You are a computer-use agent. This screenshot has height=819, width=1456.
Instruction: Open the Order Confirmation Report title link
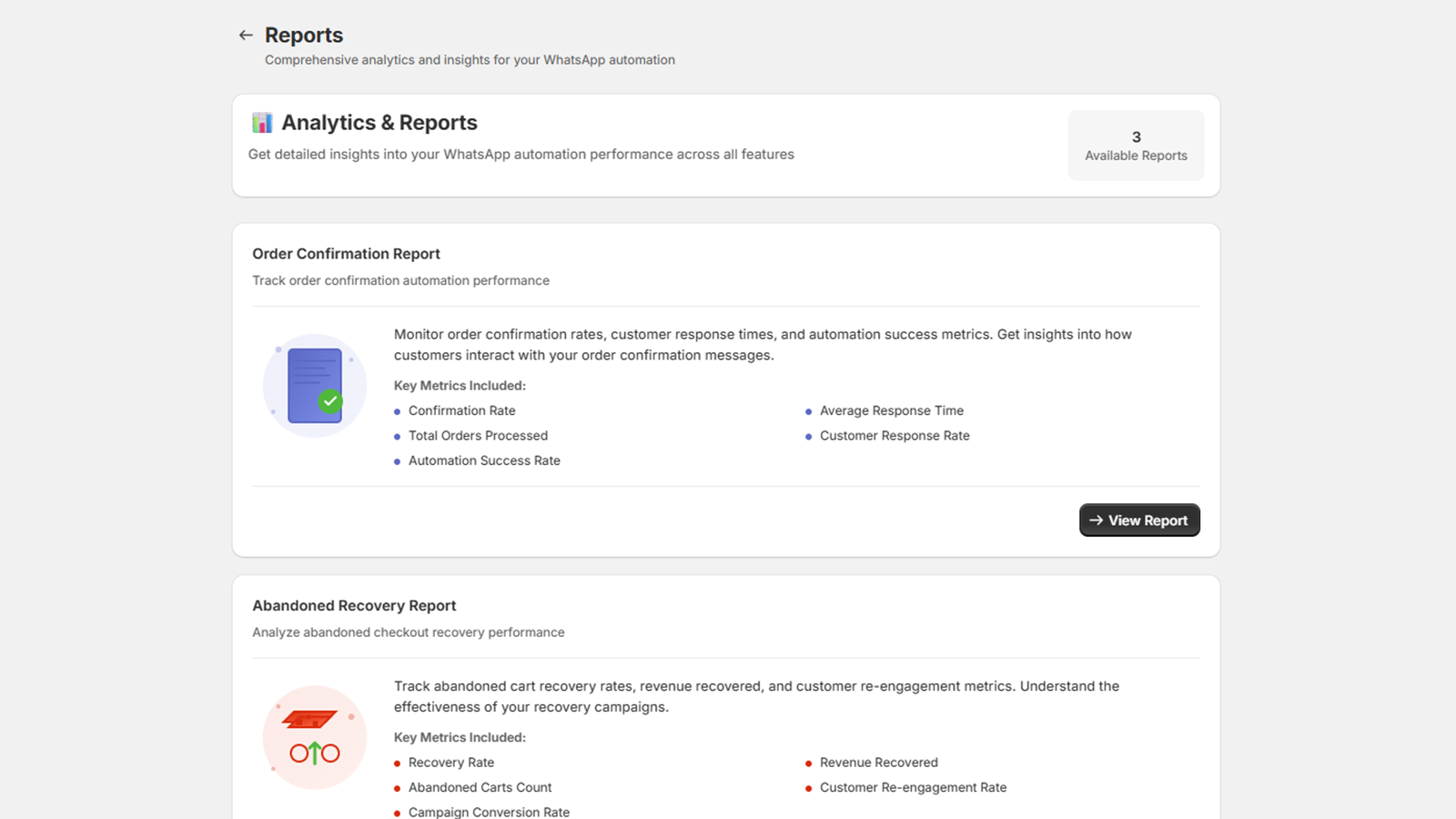[x=346, y=254]
